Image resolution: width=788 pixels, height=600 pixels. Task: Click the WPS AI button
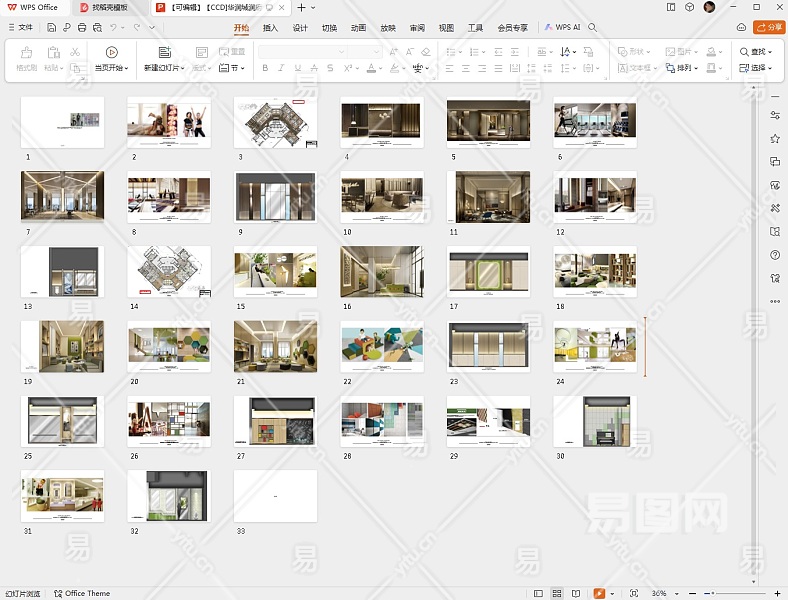562,28
